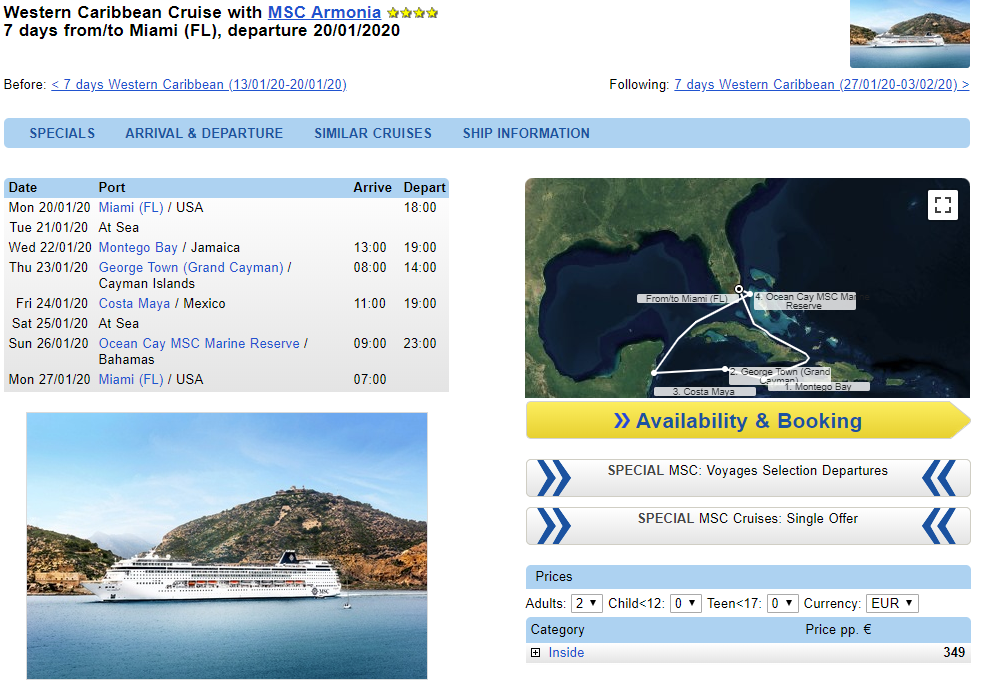Click the MSC Armonia star rating icons
Image resolution: width=991 pixels, height=685 pixels.
coord(412,14)
